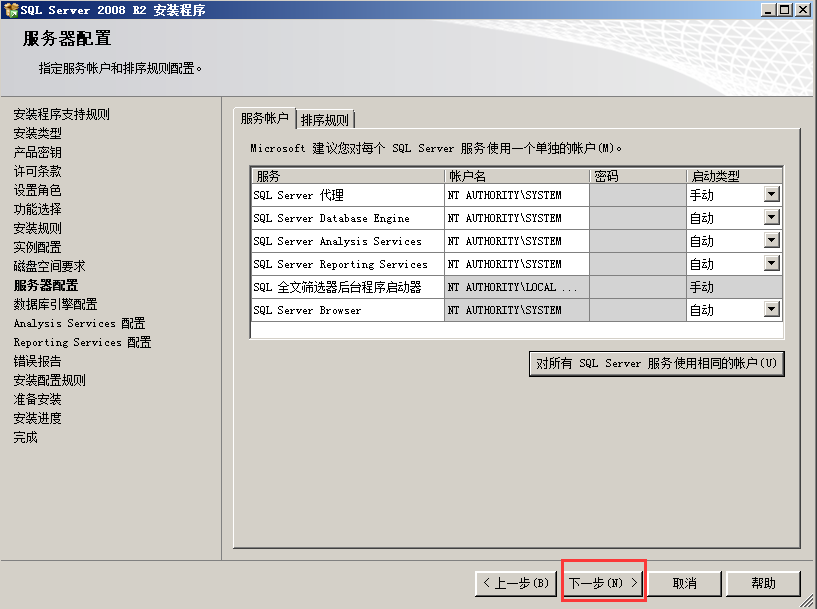Click 安装进度 step in sidebar
The height and width of the screenshot is (609, 817).
(x=38, y=418)
